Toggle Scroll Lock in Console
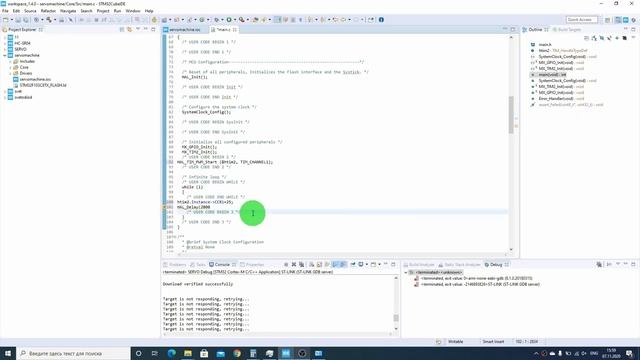Viewport: 640px width, 360px height. tap(319, 264)
